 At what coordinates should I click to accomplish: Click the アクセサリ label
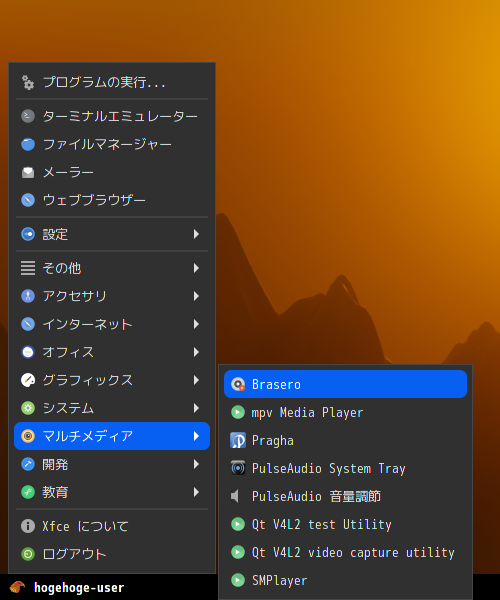pos(74,296)
